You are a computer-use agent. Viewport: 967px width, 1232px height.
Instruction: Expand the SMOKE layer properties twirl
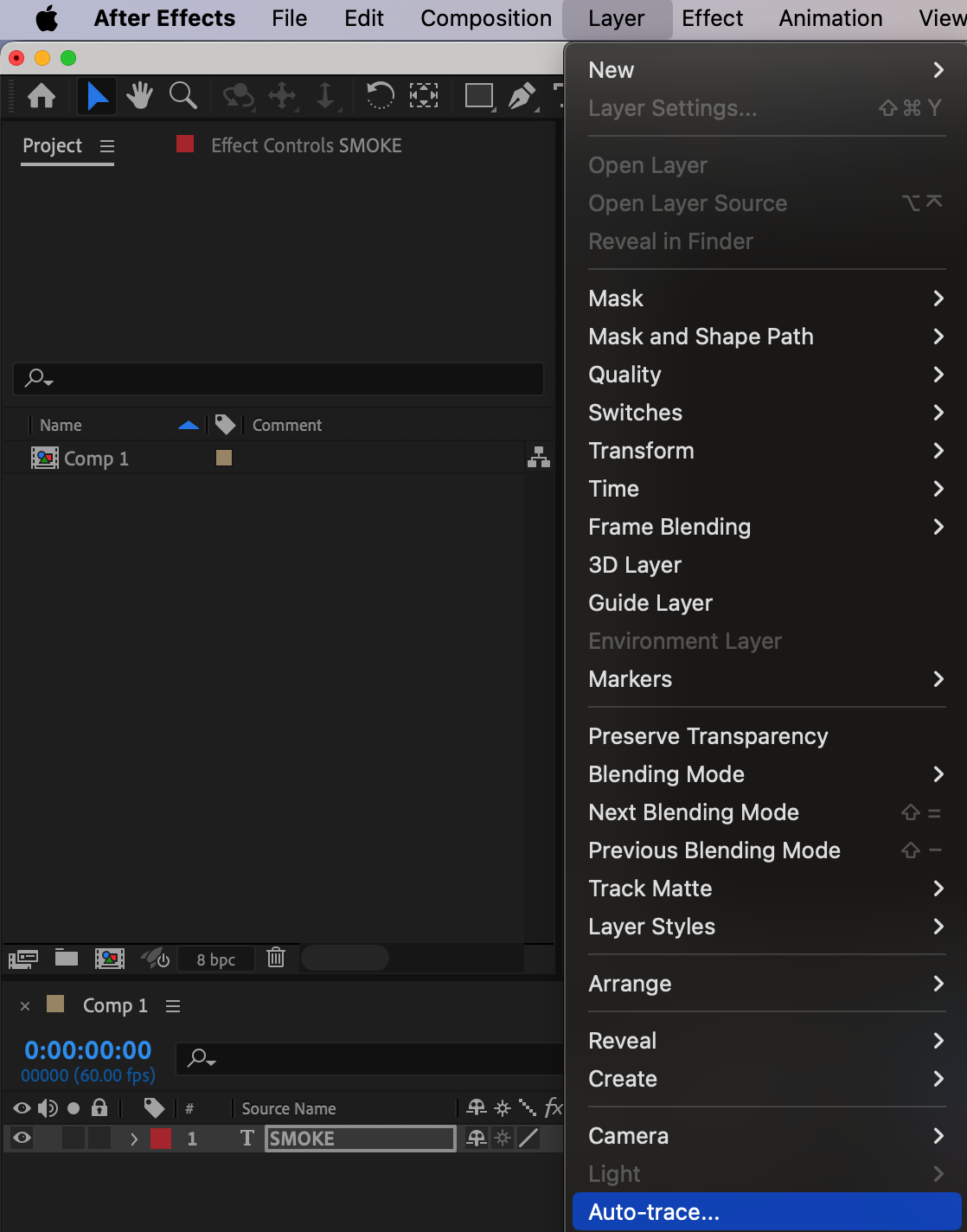134,1139
